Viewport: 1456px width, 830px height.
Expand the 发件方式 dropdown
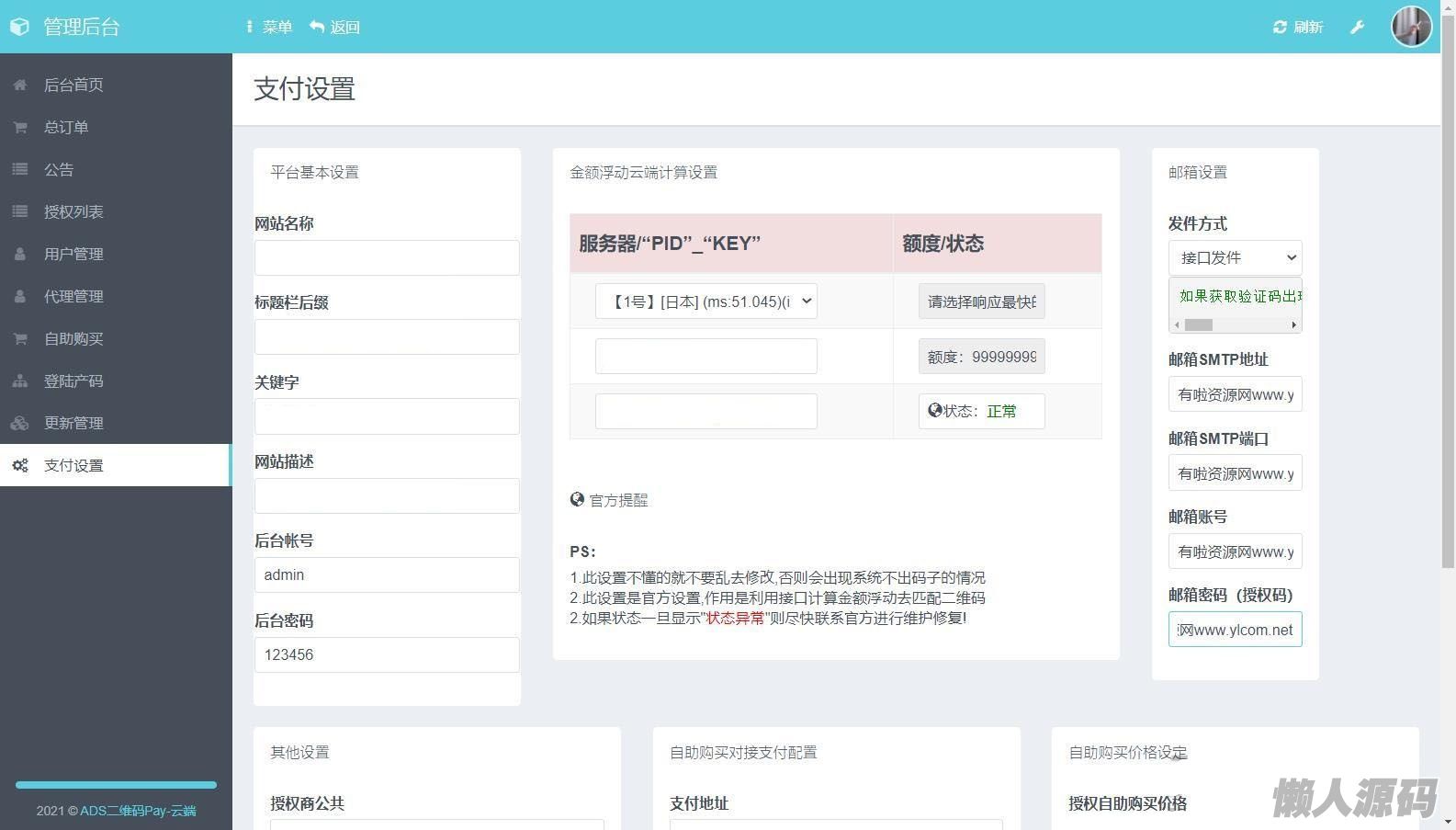[x=1235, y=258]
